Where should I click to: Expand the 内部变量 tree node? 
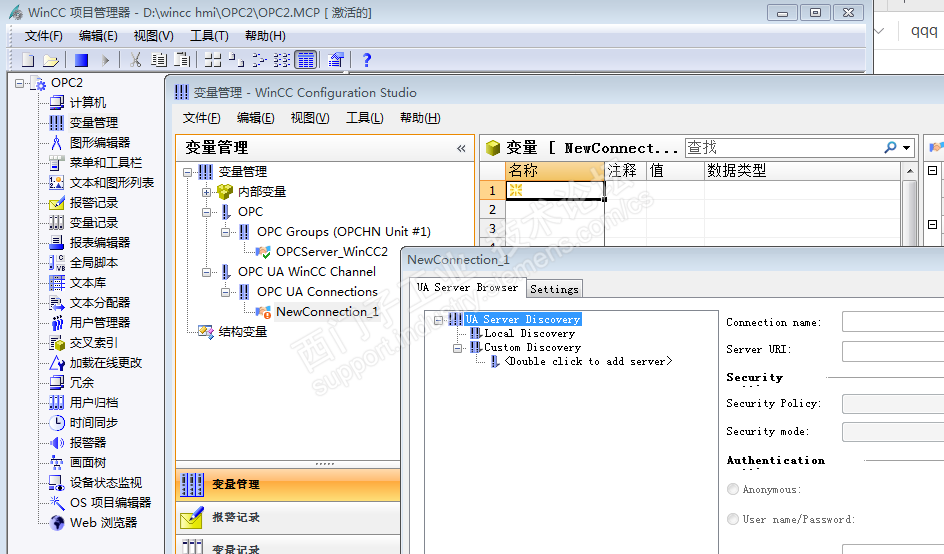(x=206, y=192)
